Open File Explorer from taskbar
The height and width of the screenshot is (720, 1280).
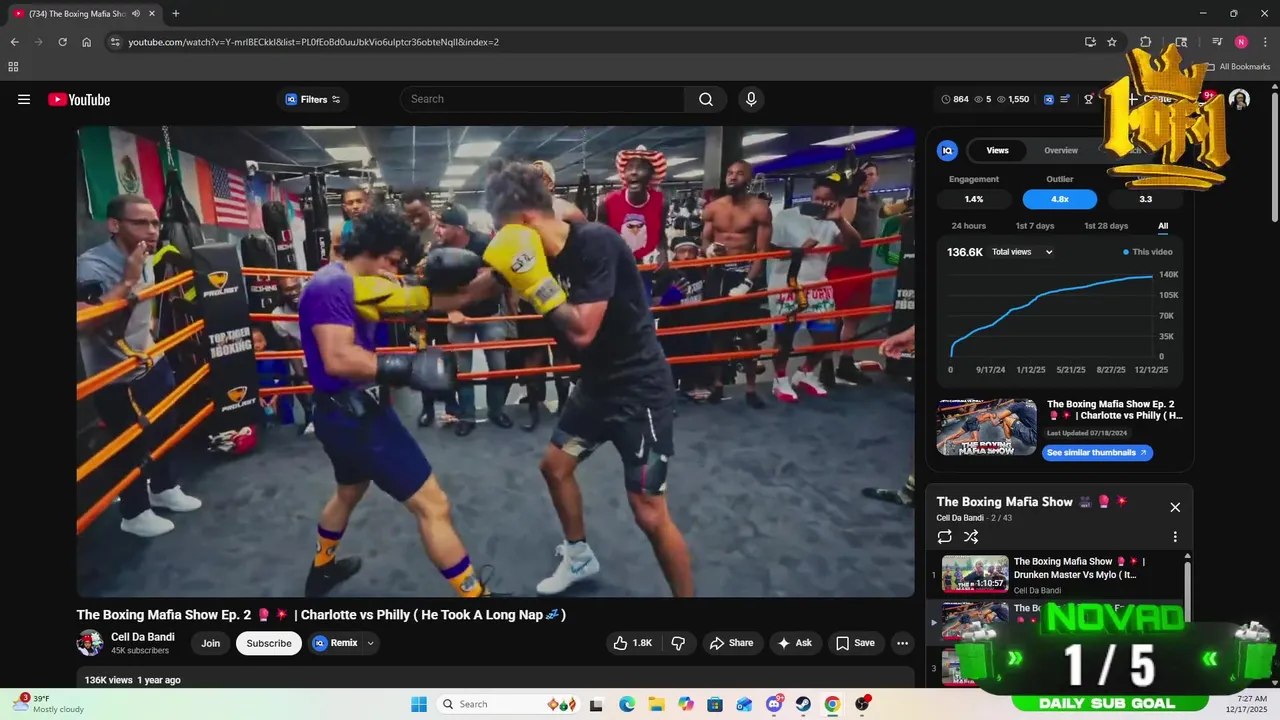click(656, 704)
